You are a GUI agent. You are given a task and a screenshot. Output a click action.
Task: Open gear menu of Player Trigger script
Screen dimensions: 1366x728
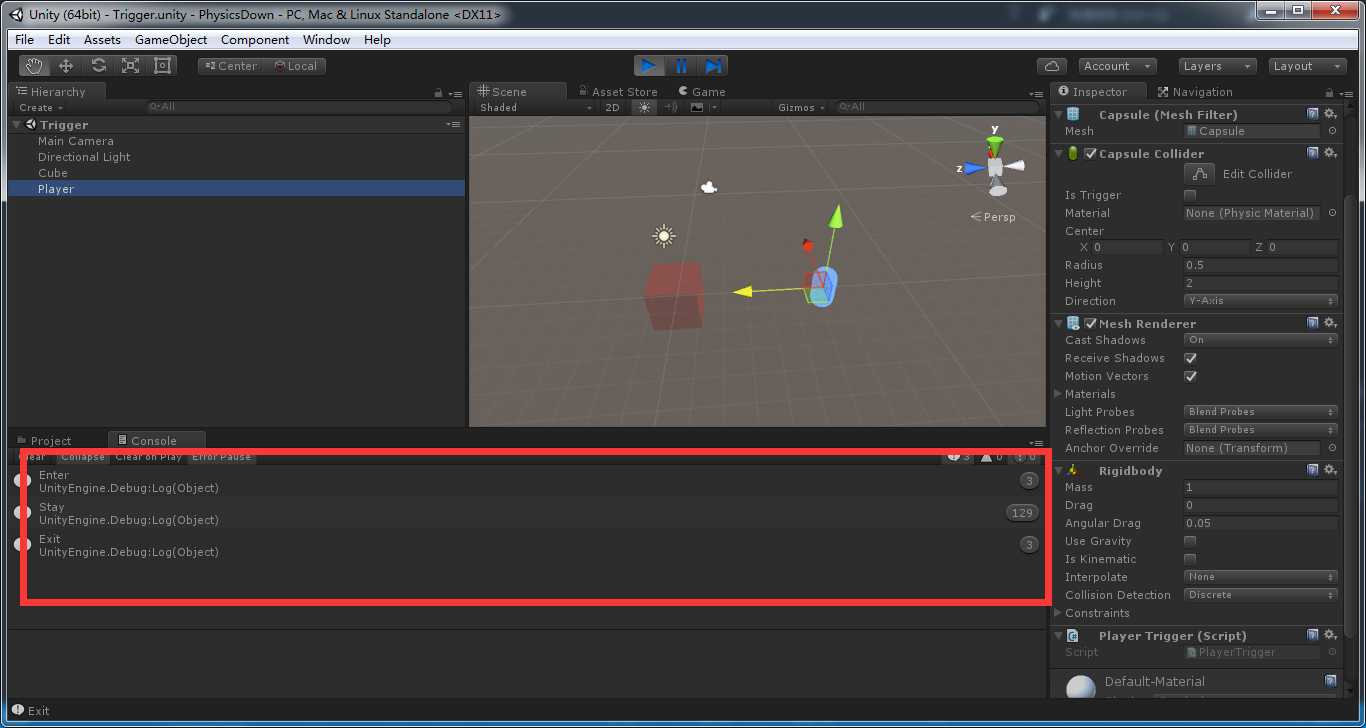pos(1330,635)
